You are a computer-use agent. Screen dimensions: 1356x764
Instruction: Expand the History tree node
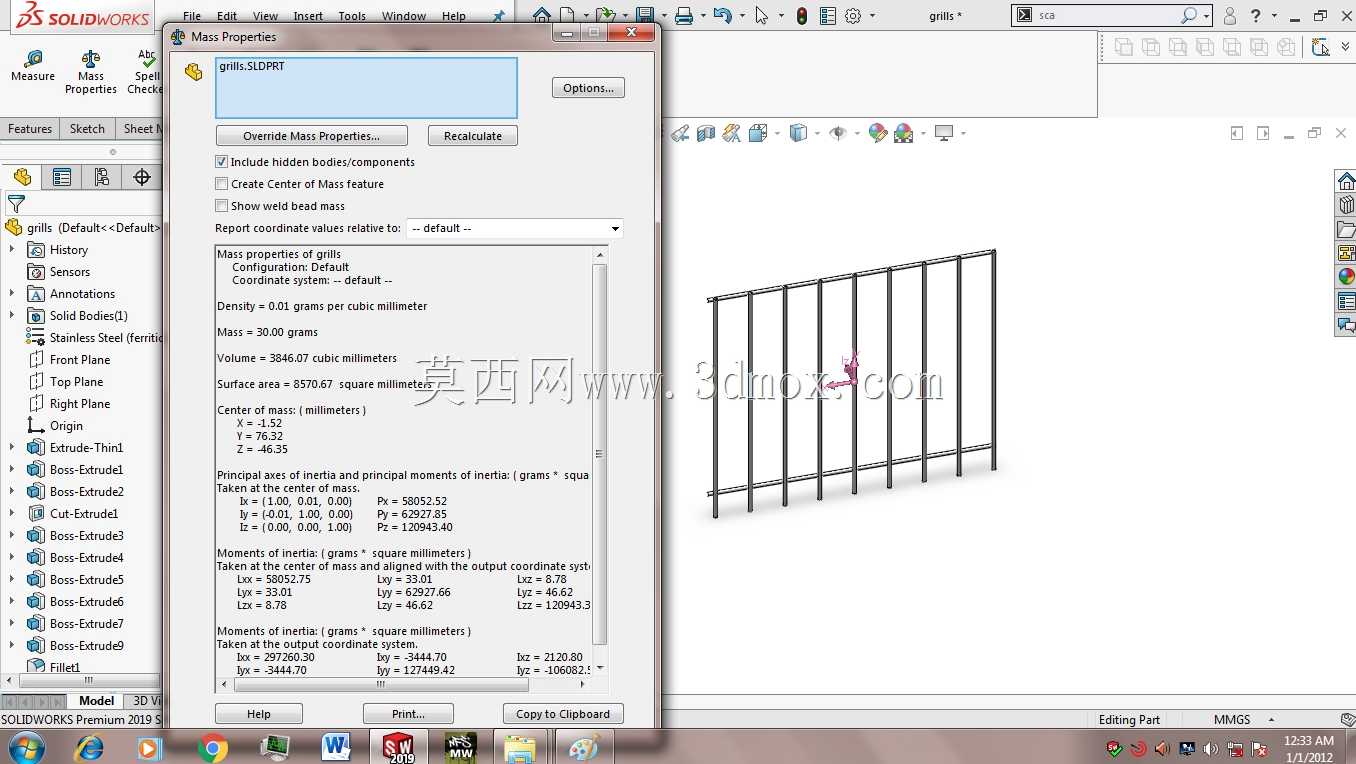[x=12, y=250]
